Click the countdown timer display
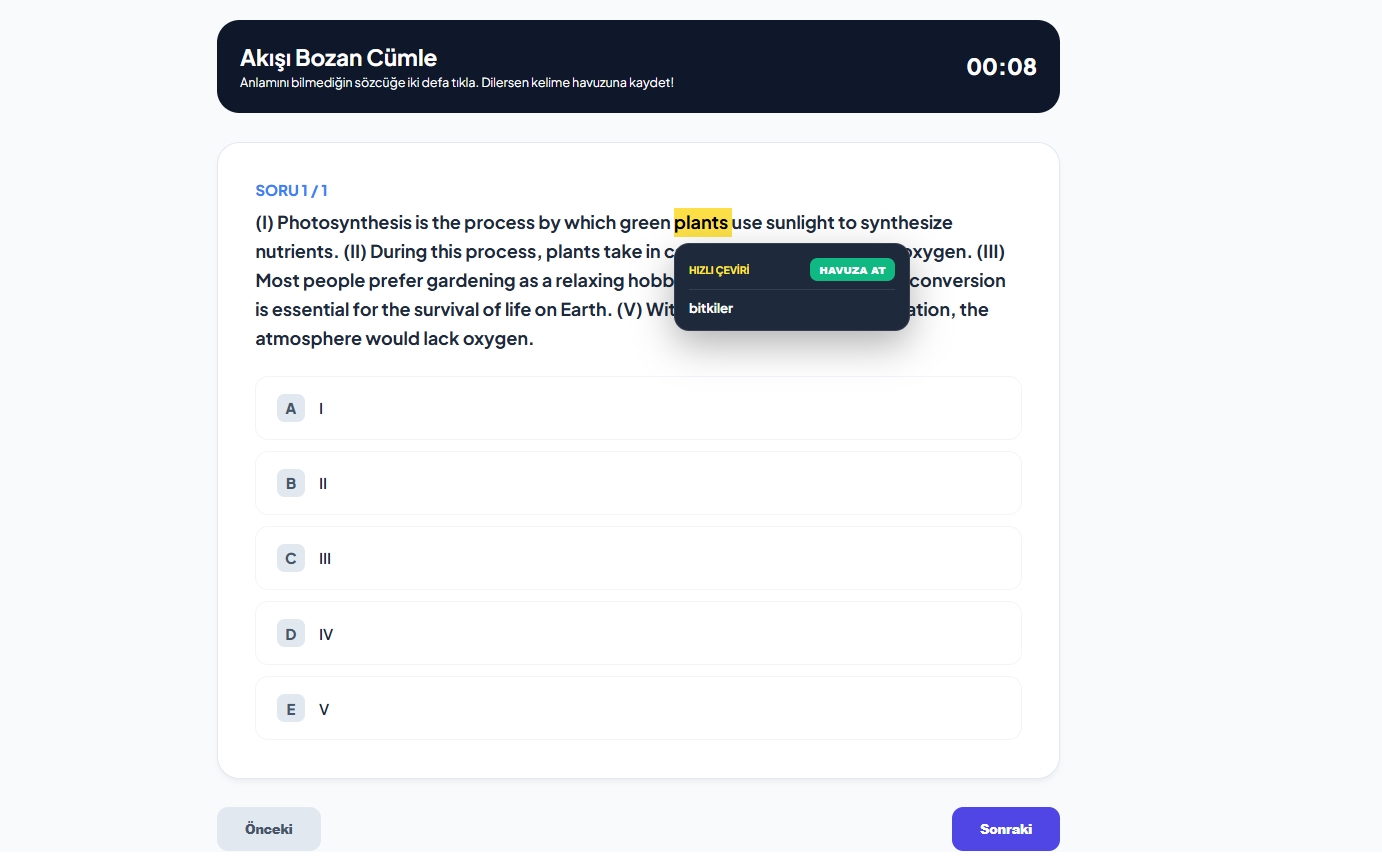 pyautogui.click(x=1001, y=67)
